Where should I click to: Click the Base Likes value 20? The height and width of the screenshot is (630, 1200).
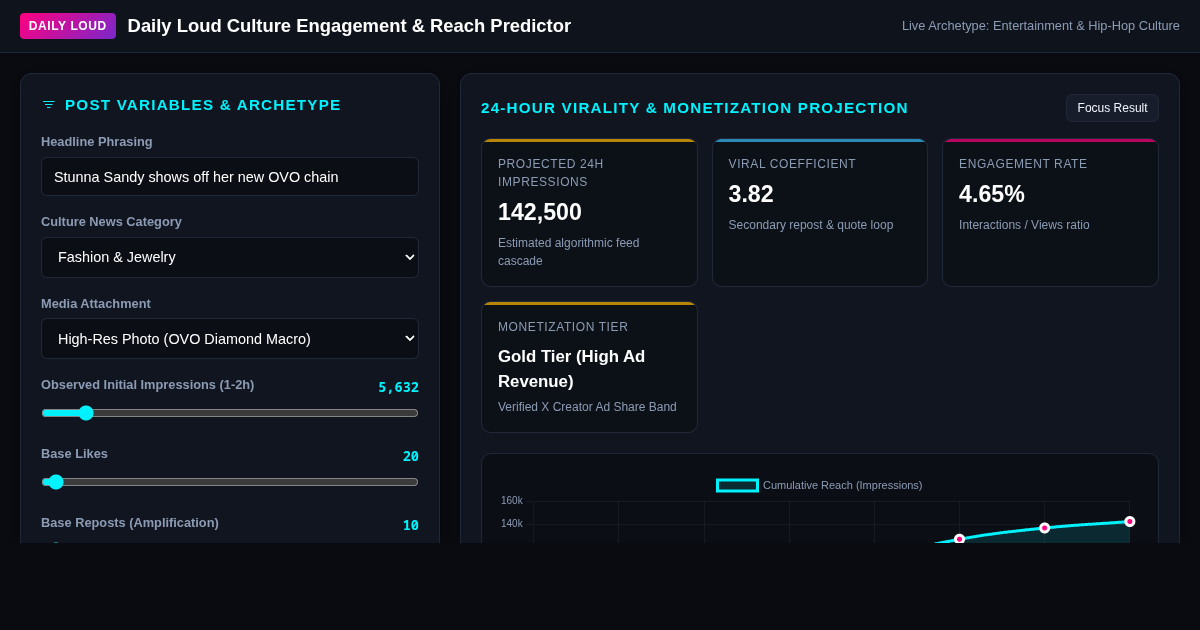tap(411, 456)
